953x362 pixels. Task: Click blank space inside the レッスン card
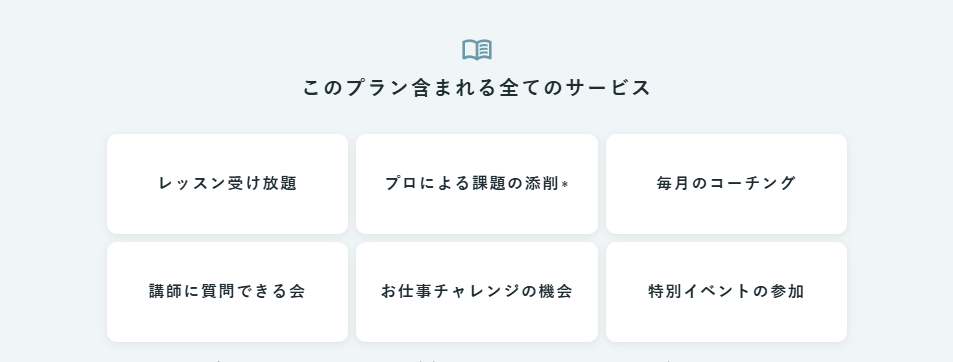(x=227, y=214)
